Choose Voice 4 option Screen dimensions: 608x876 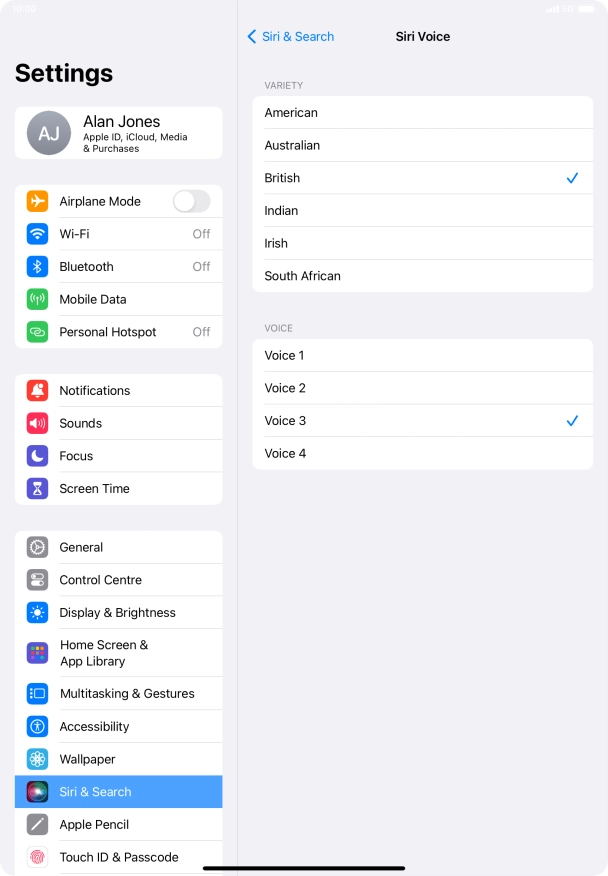click(422, 453)
